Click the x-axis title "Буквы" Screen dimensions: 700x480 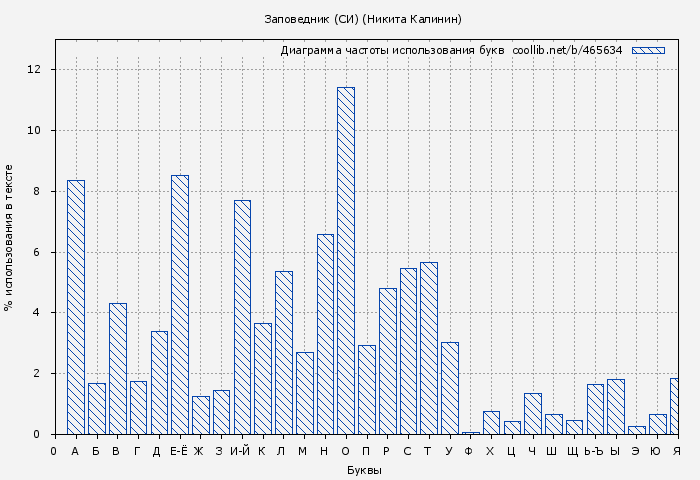363,470
